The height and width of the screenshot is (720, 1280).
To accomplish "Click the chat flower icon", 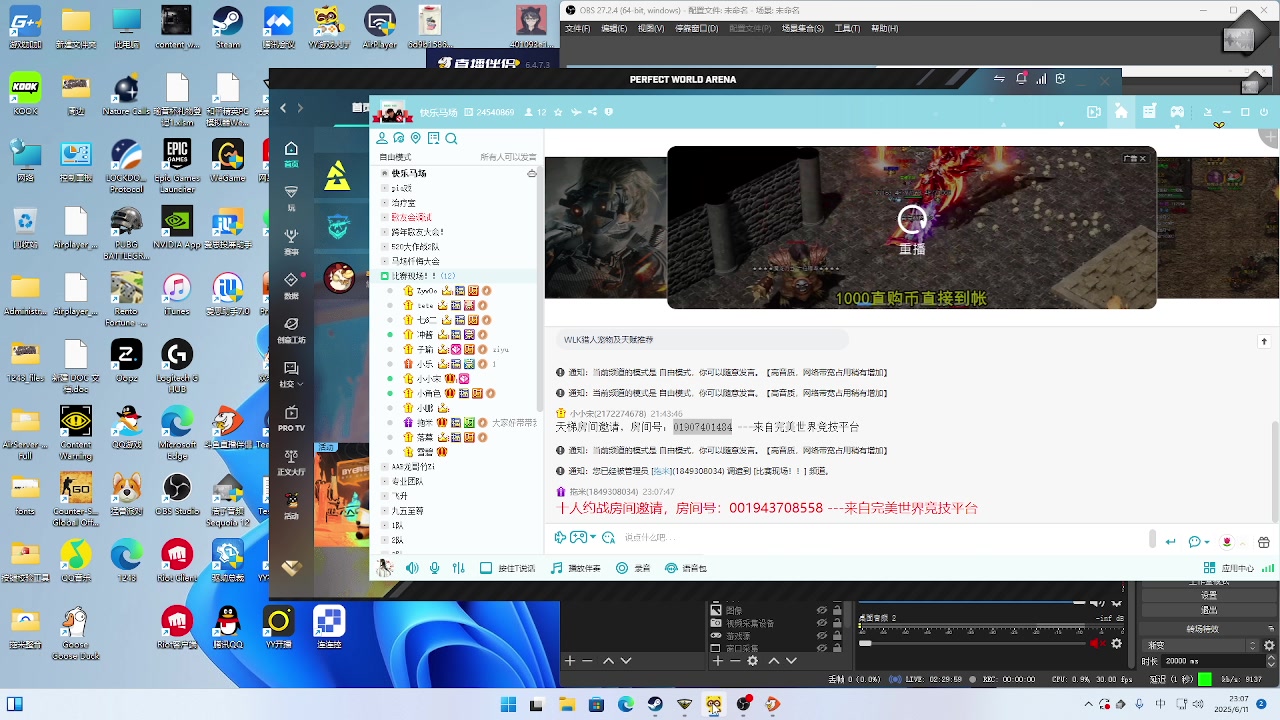I will coord(1227,542).
